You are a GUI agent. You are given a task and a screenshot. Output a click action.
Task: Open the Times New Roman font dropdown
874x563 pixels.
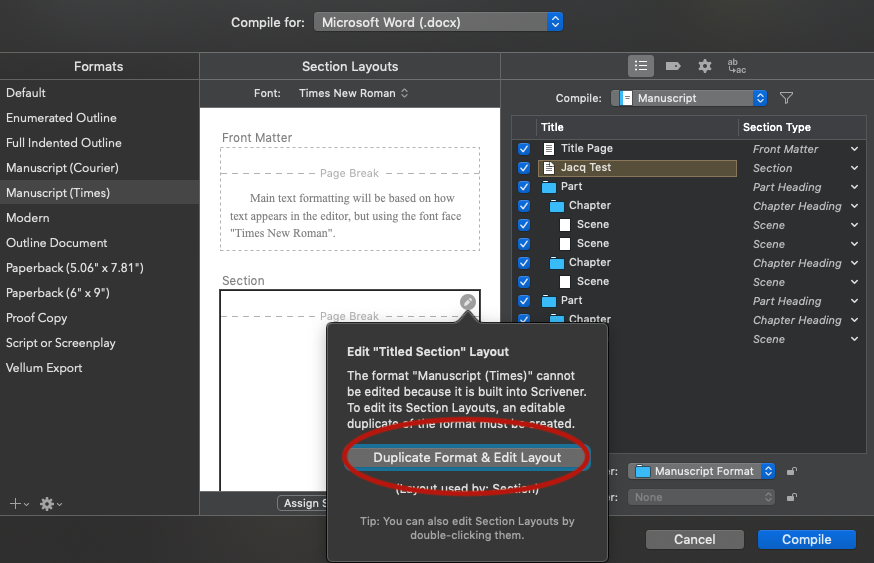point(353,93)
